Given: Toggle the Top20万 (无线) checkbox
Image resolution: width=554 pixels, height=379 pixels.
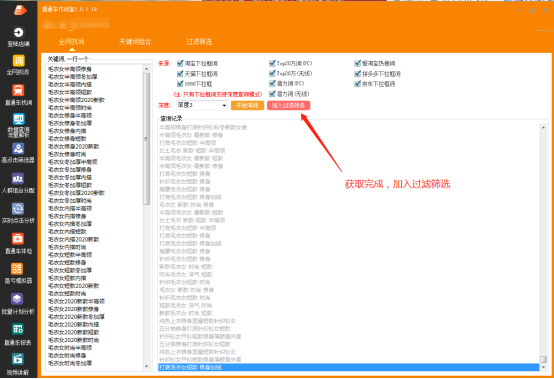Looking at the screenshot, I should click(272, 73).
